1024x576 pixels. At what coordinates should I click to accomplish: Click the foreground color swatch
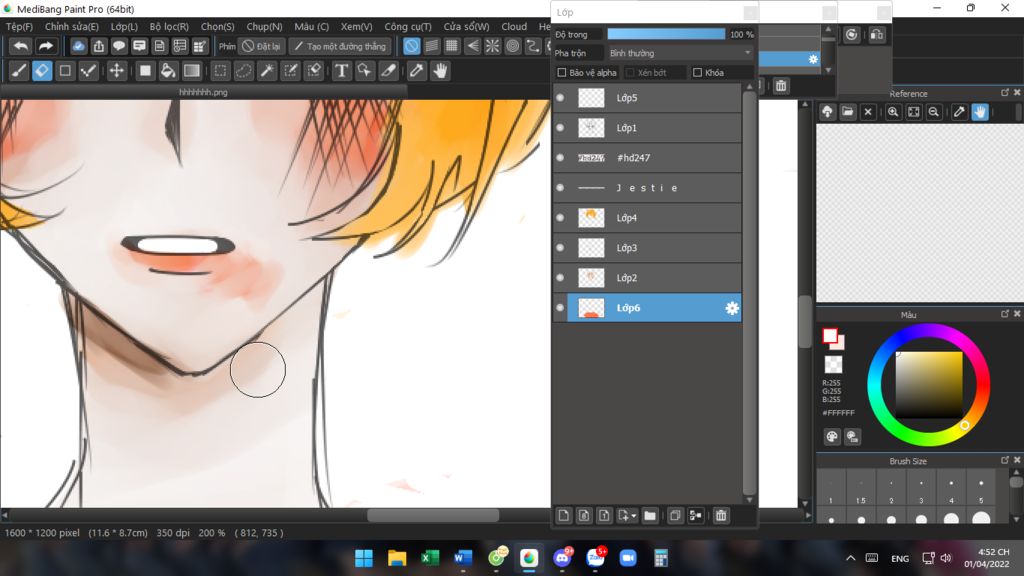[829, 336]
